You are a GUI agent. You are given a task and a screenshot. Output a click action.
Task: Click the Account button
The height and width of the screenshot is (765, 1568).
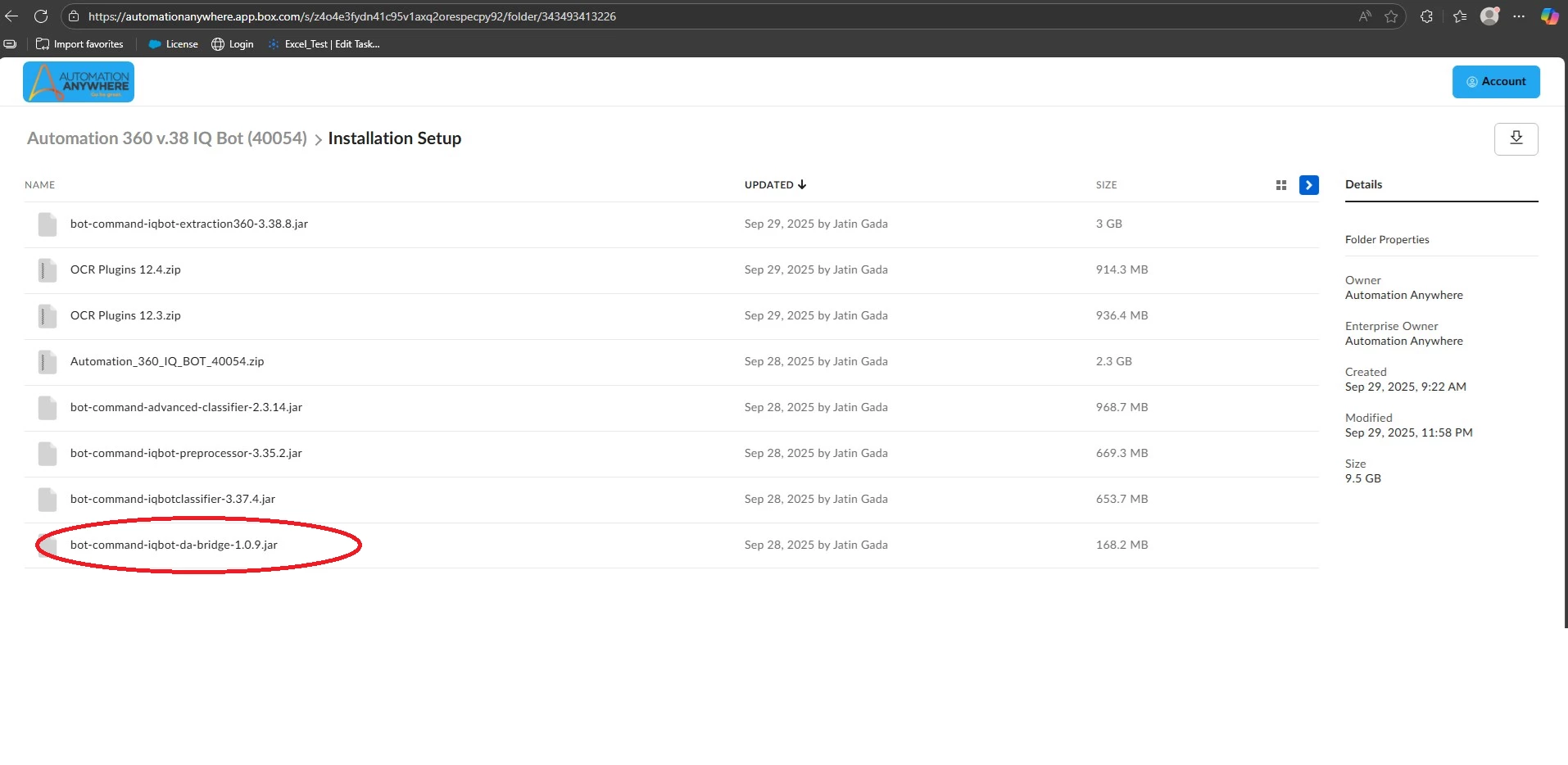point(1496,82)
